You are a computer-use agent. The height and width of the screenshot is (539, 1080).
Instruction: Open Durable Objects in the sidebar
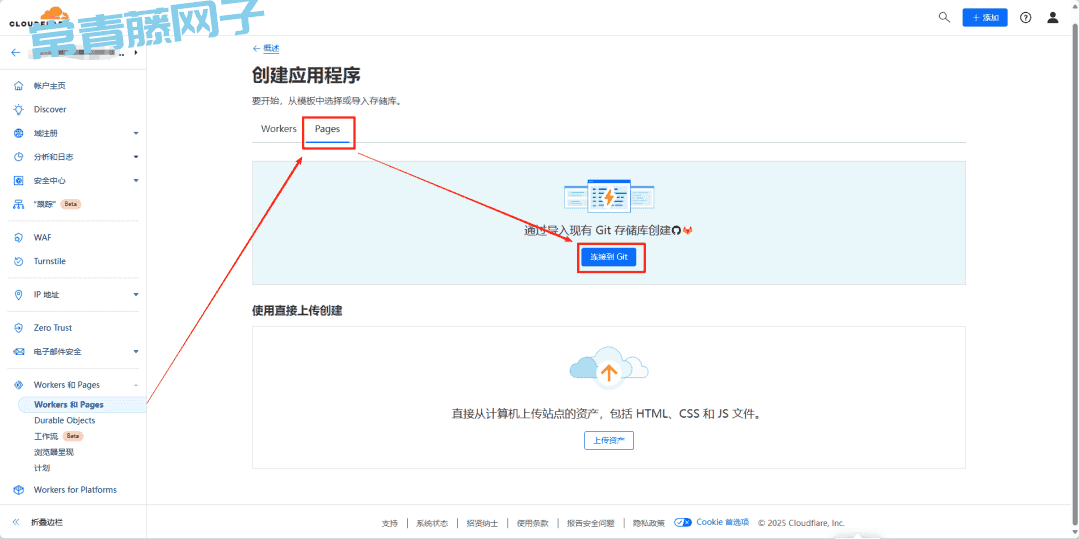[65, 421]
